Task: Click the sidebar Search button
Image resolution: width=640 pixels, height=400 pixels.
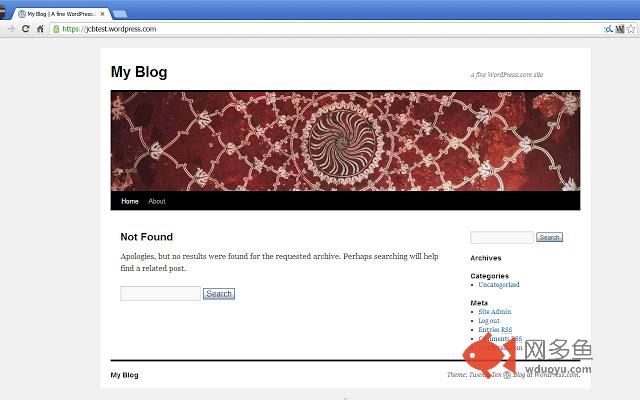Action: [x=549, y=237]
